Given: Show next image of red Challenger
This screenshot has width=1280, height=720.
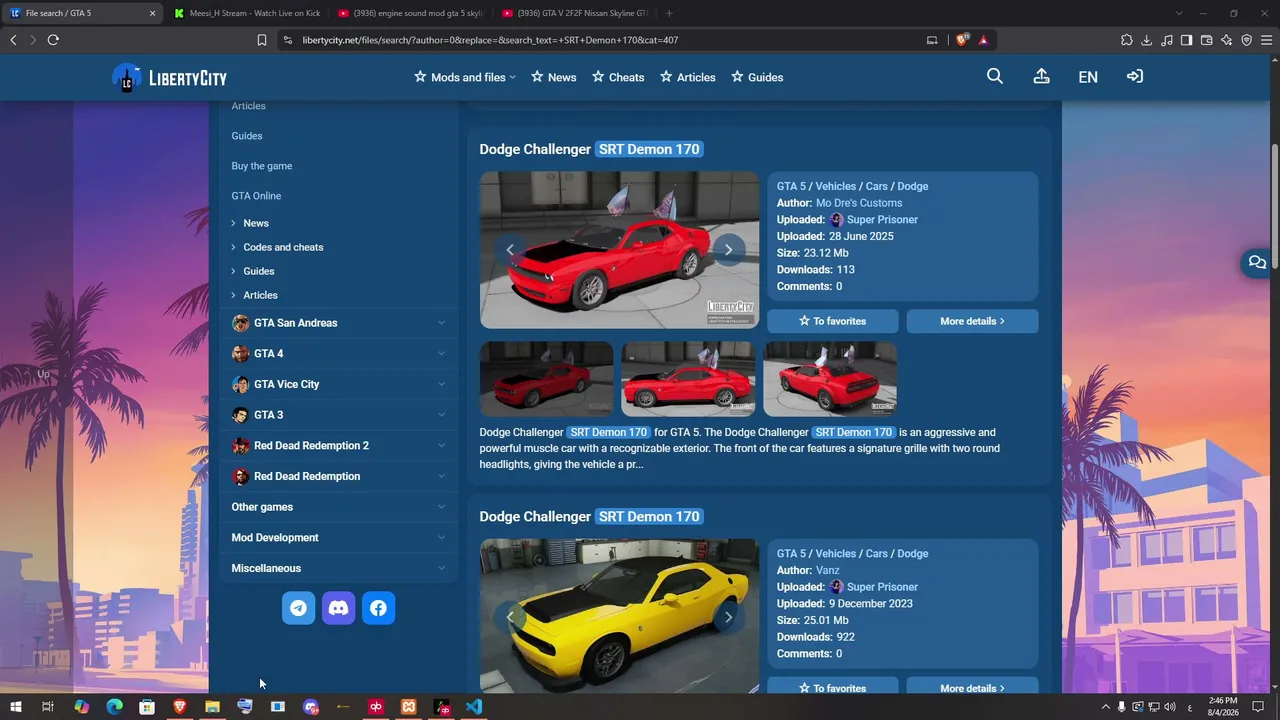Looking at the screenshot, I should [728, 250].
